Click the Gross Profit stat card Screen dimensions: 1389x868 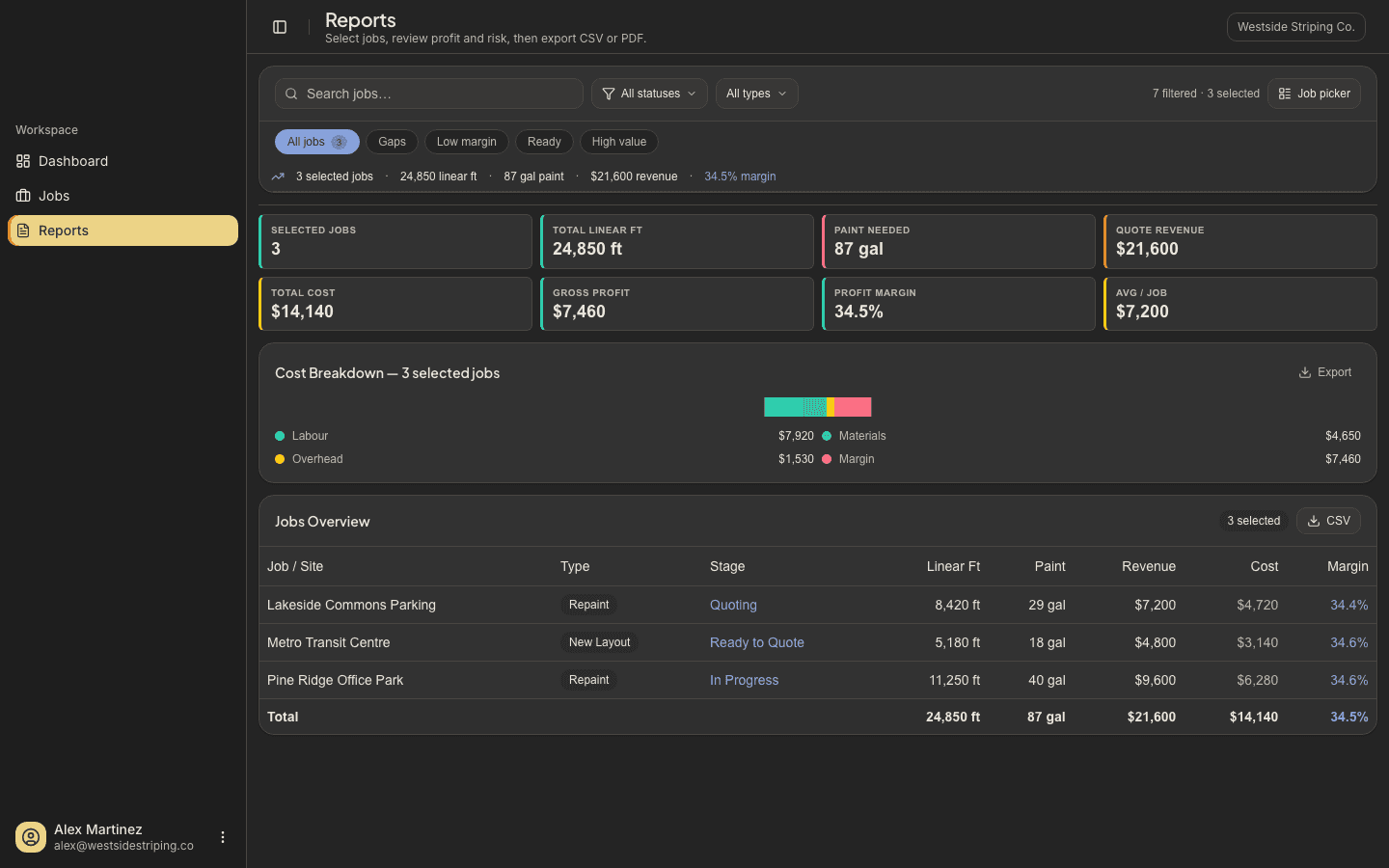point(677,304)
